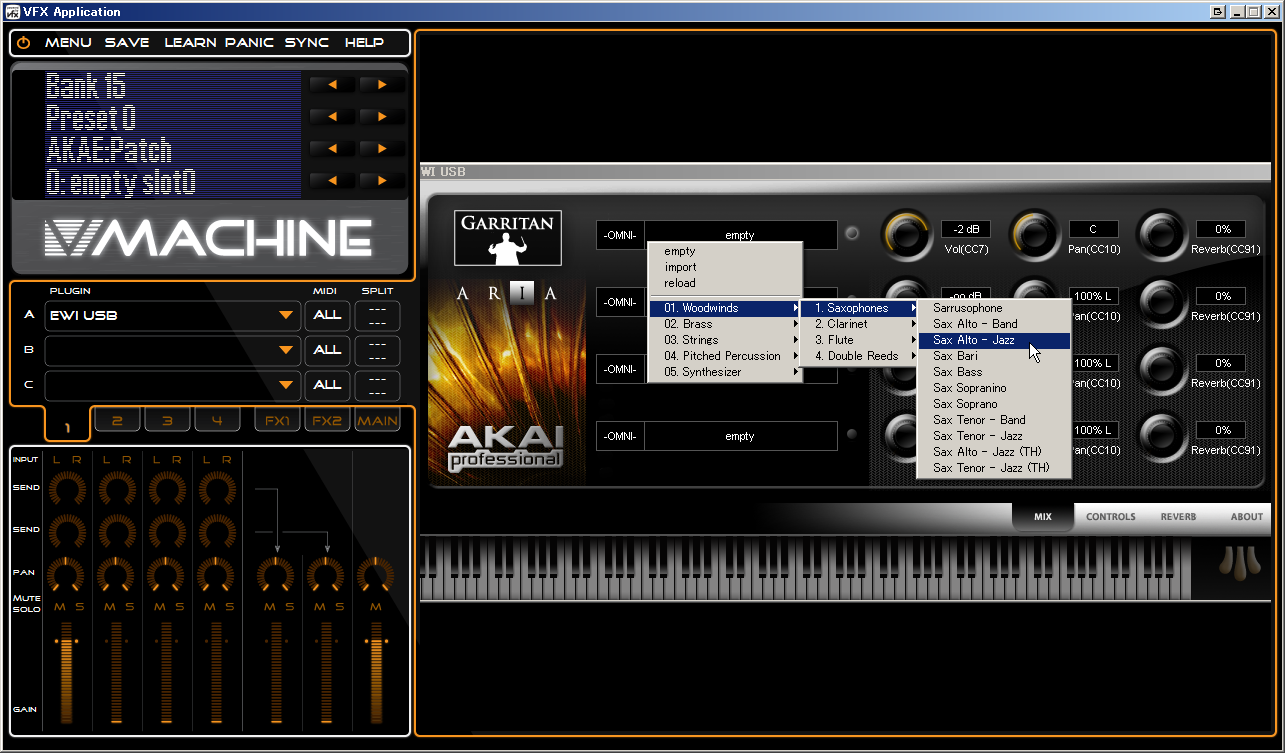Image resolution: width=1285 pixels, height=753 pixels.
Task: Mute mixer channel 2 with its M button
Action: point(108,607)
